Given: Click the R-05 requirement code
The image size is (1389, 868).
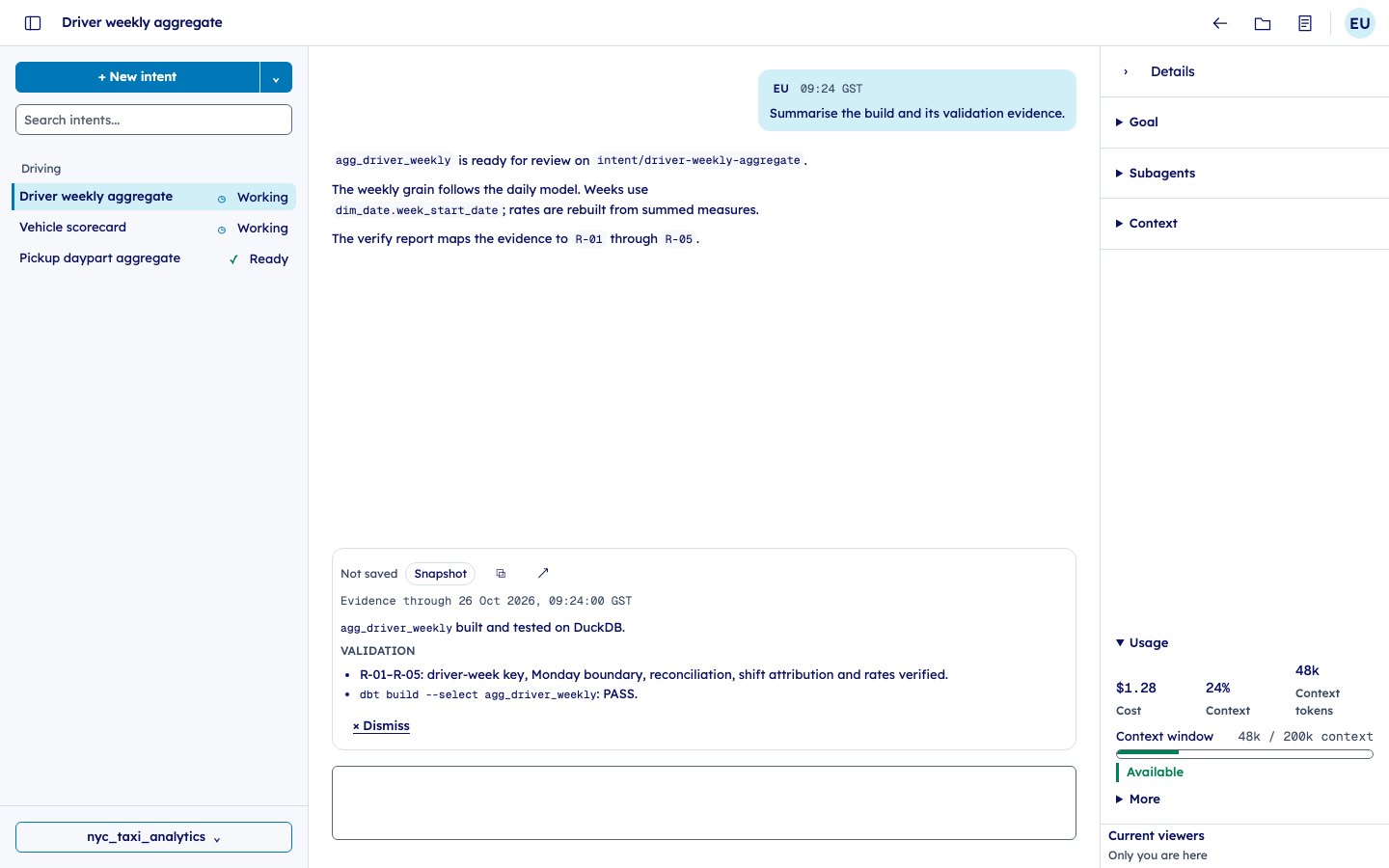Looking at the screenshot, I should [679, 239].
